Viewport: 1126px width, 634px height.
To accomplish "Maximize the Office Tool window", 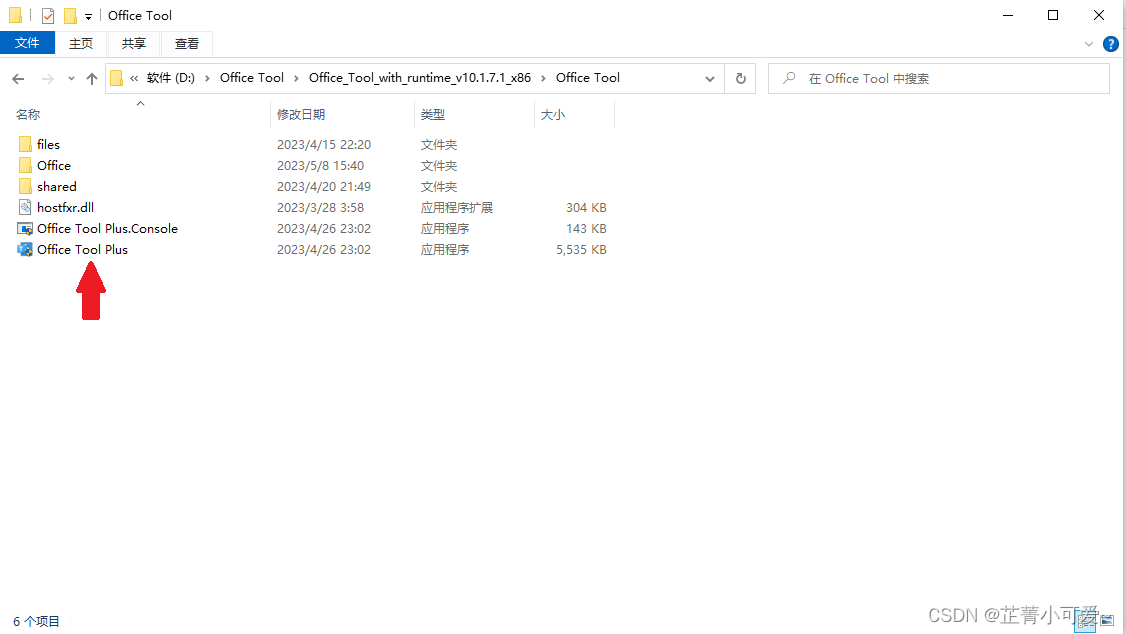I will pos(1053,15).
